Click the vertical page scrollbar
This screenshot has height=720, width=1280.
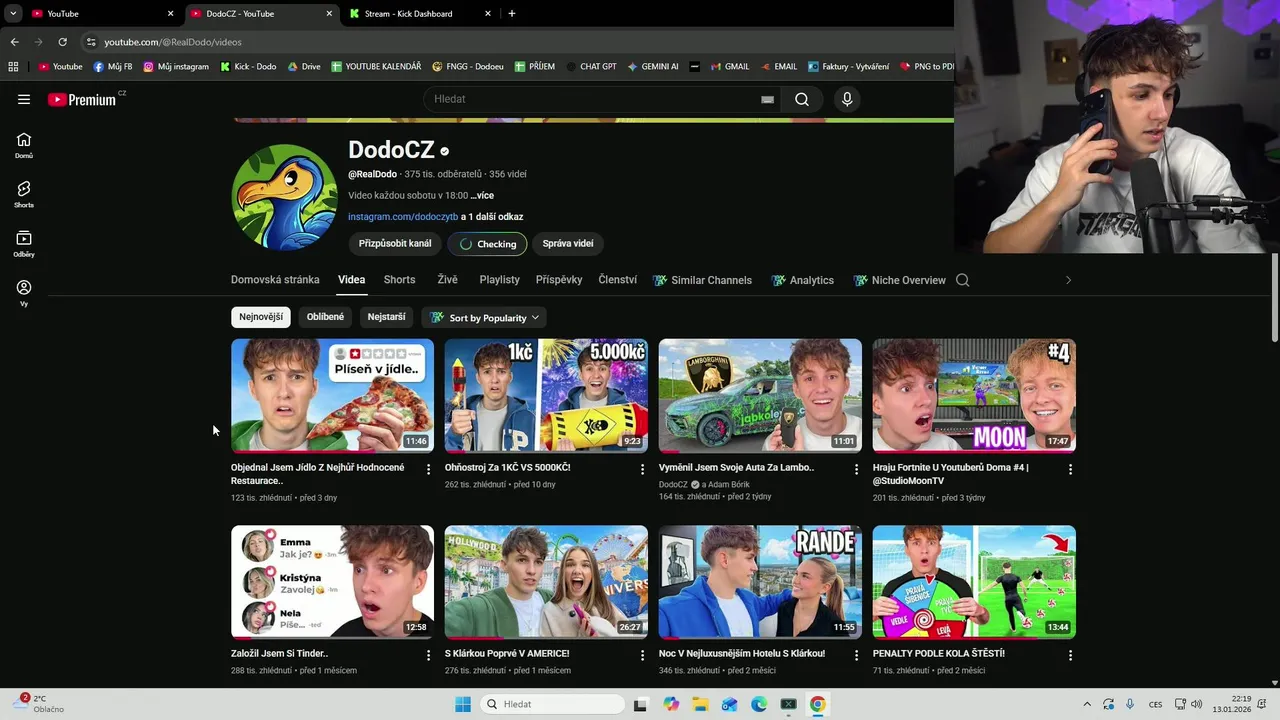click(1274, 300)
